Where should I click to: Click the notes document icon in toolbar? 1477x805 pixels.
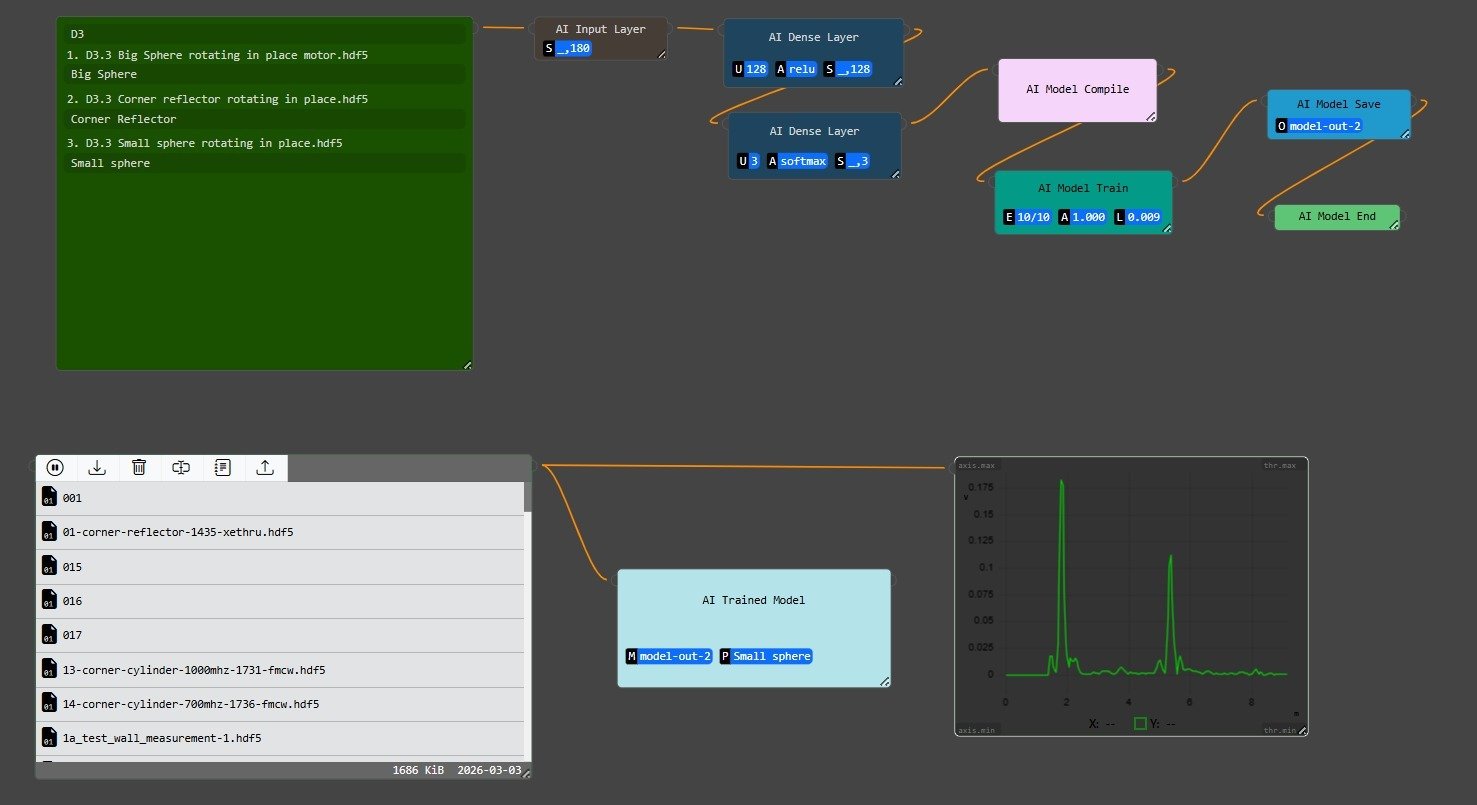coord(223,467)
